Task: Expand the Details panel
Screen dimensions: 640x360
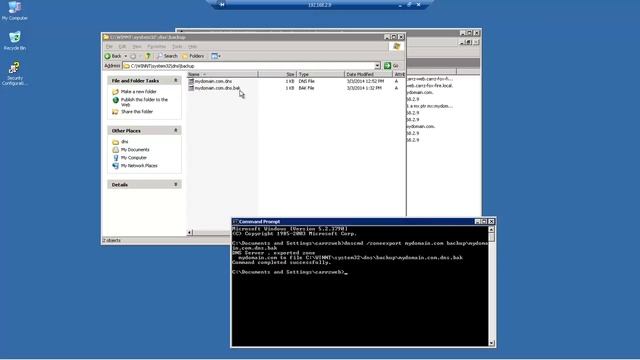Action: [x=176, y=184]
